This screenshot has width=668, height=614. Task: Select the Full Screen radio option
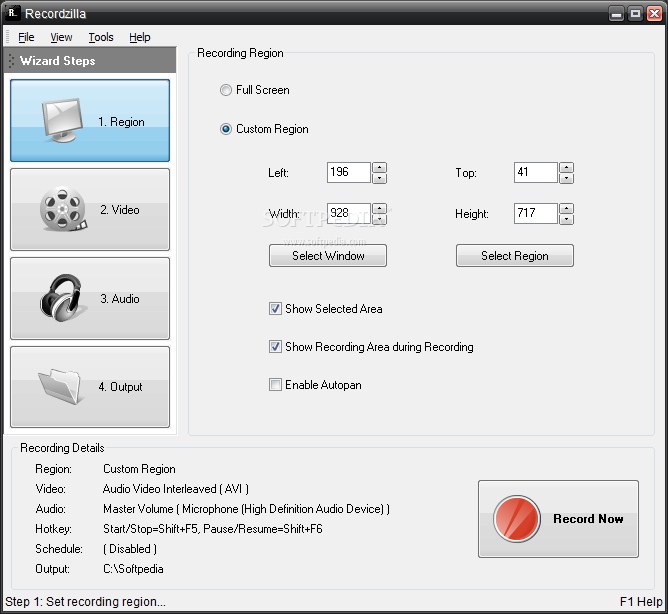(x=225, y=90)
